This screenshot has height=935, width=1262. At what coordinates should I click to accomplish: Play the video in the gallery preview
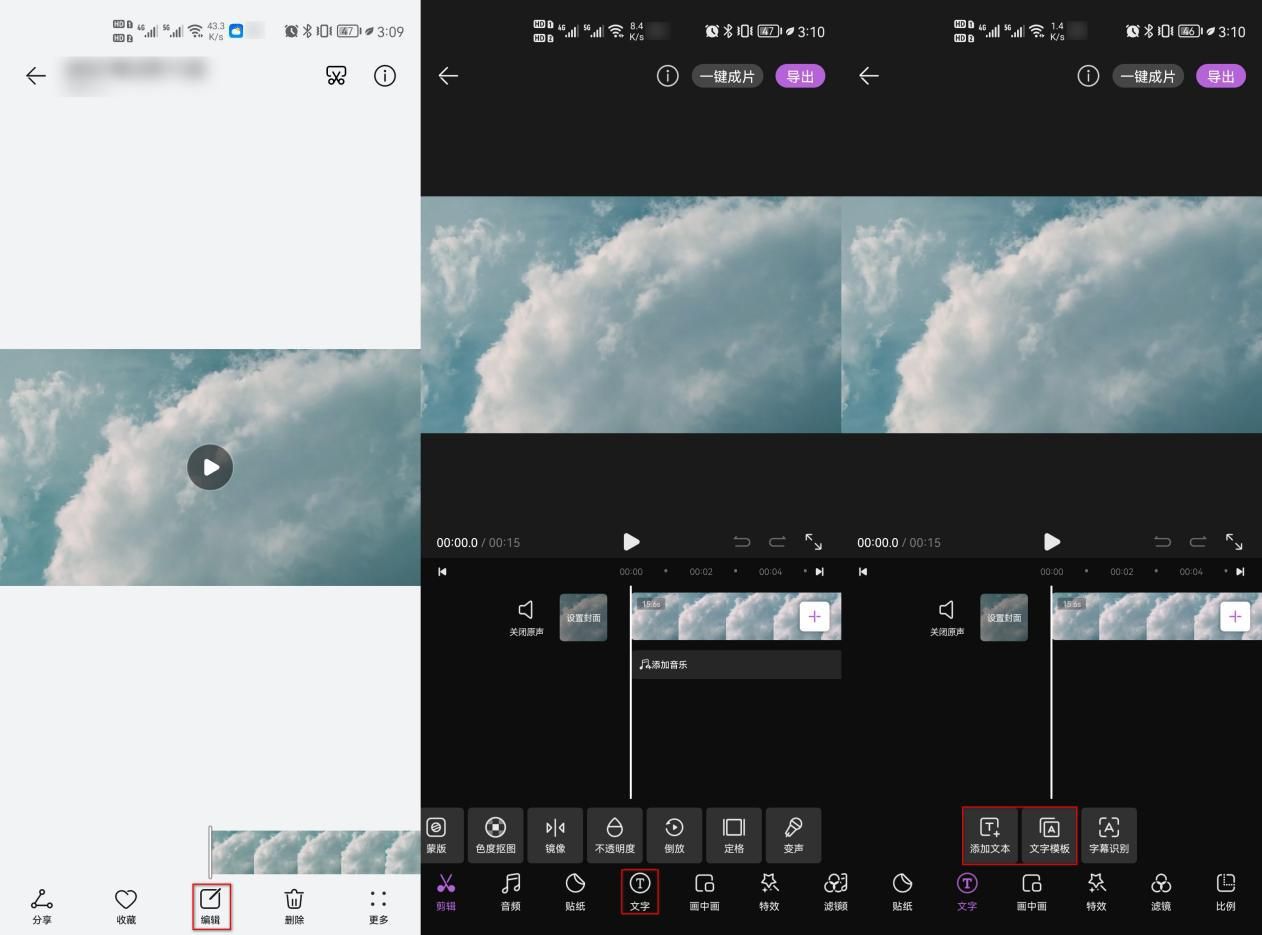tap(210, 467)
